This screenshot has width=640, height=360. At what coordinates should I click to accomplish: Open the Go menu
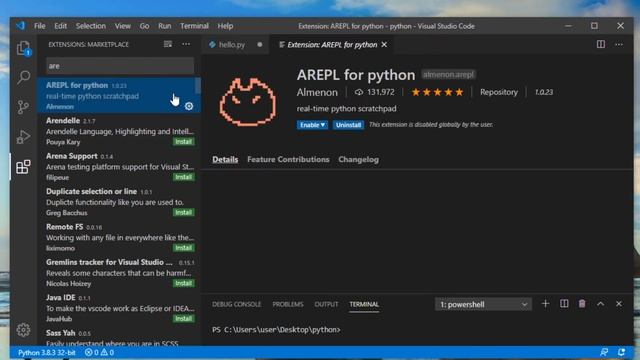pyautogui.click(x=144, y=26)
